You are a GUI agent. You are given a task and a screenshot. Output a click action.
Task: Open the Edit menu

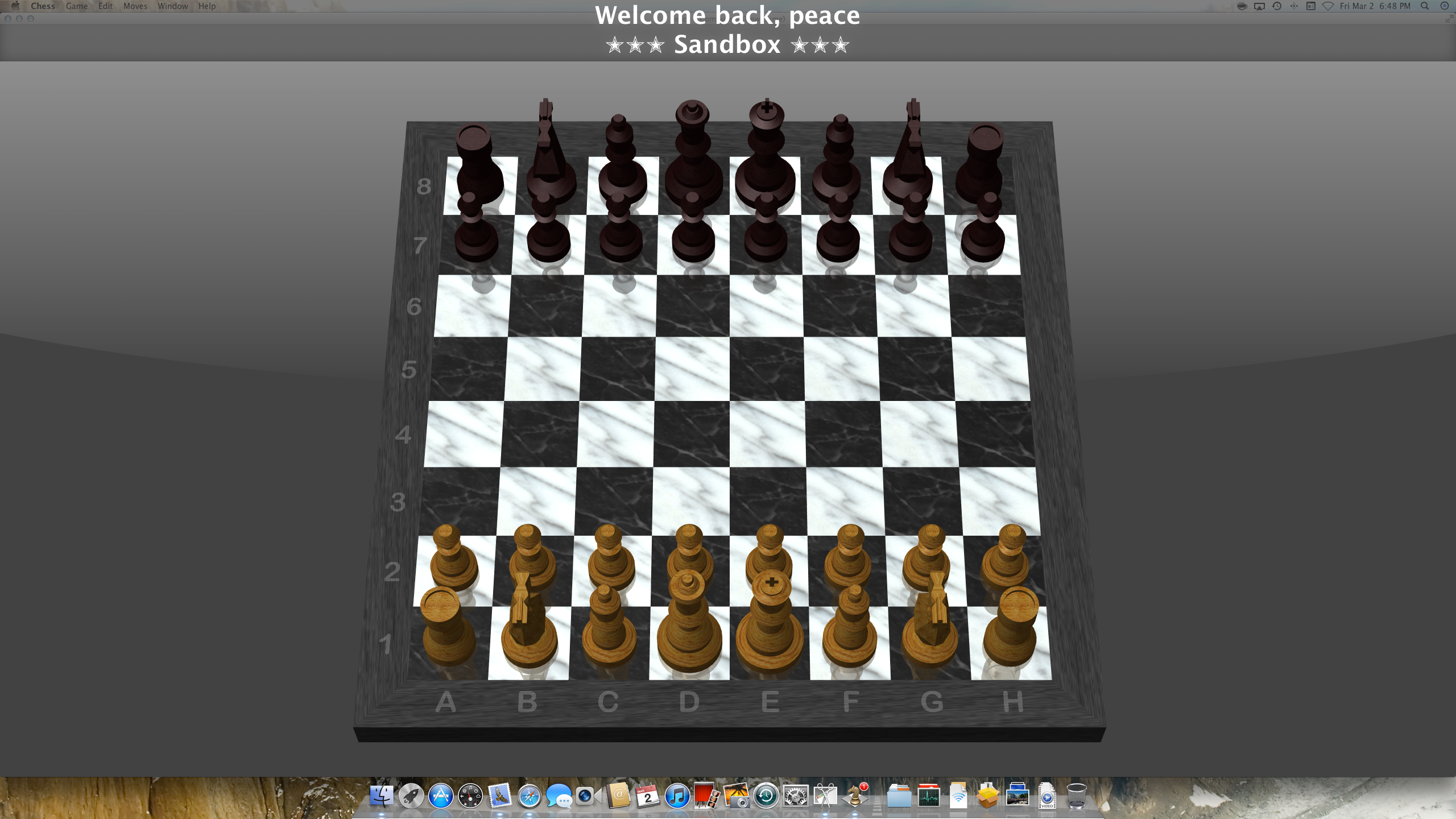(105, 6)
